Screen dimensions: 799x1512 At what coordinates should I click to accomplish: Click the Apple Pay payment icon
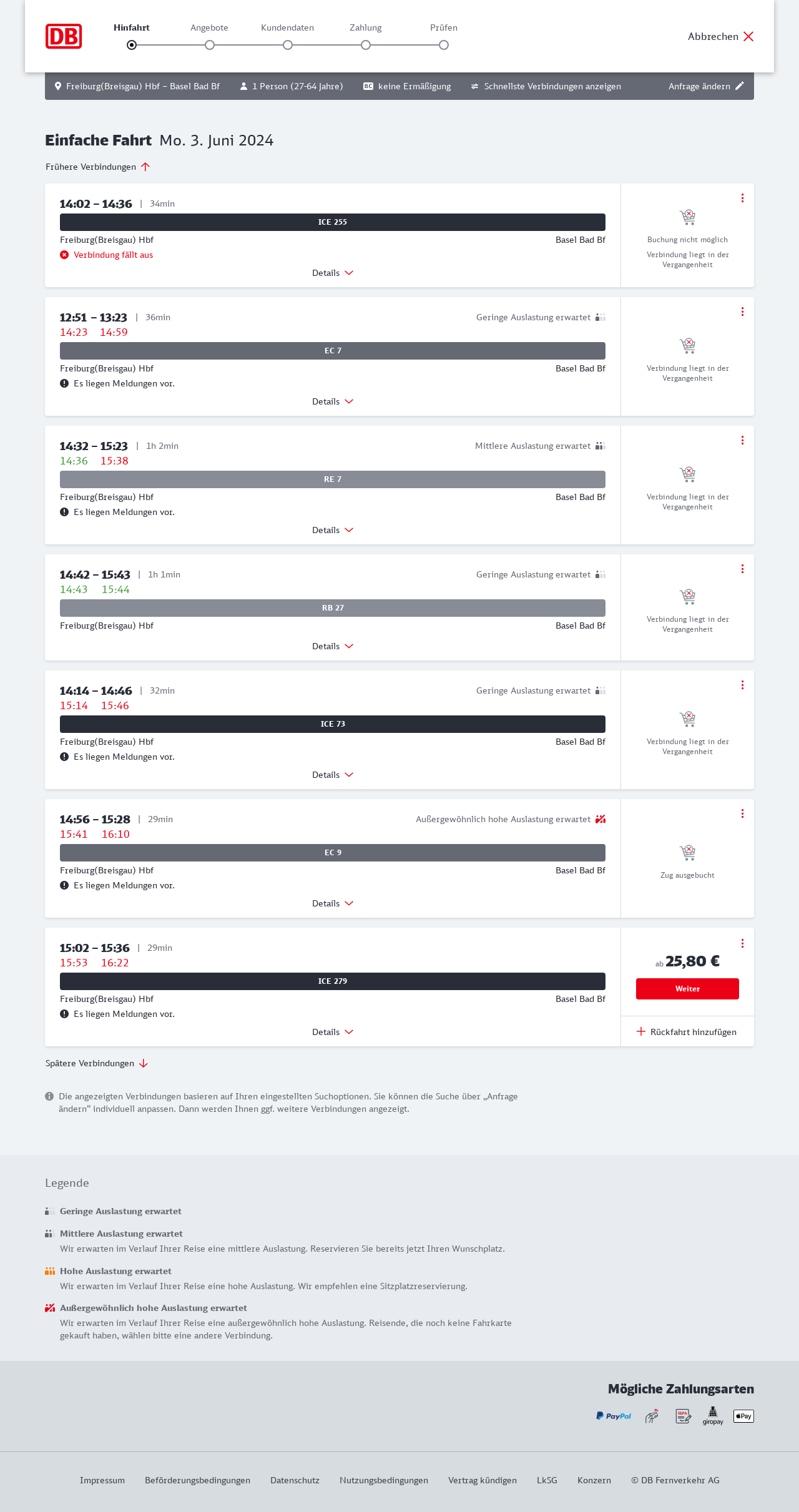pyautogui.click(x=743, y=1416)
